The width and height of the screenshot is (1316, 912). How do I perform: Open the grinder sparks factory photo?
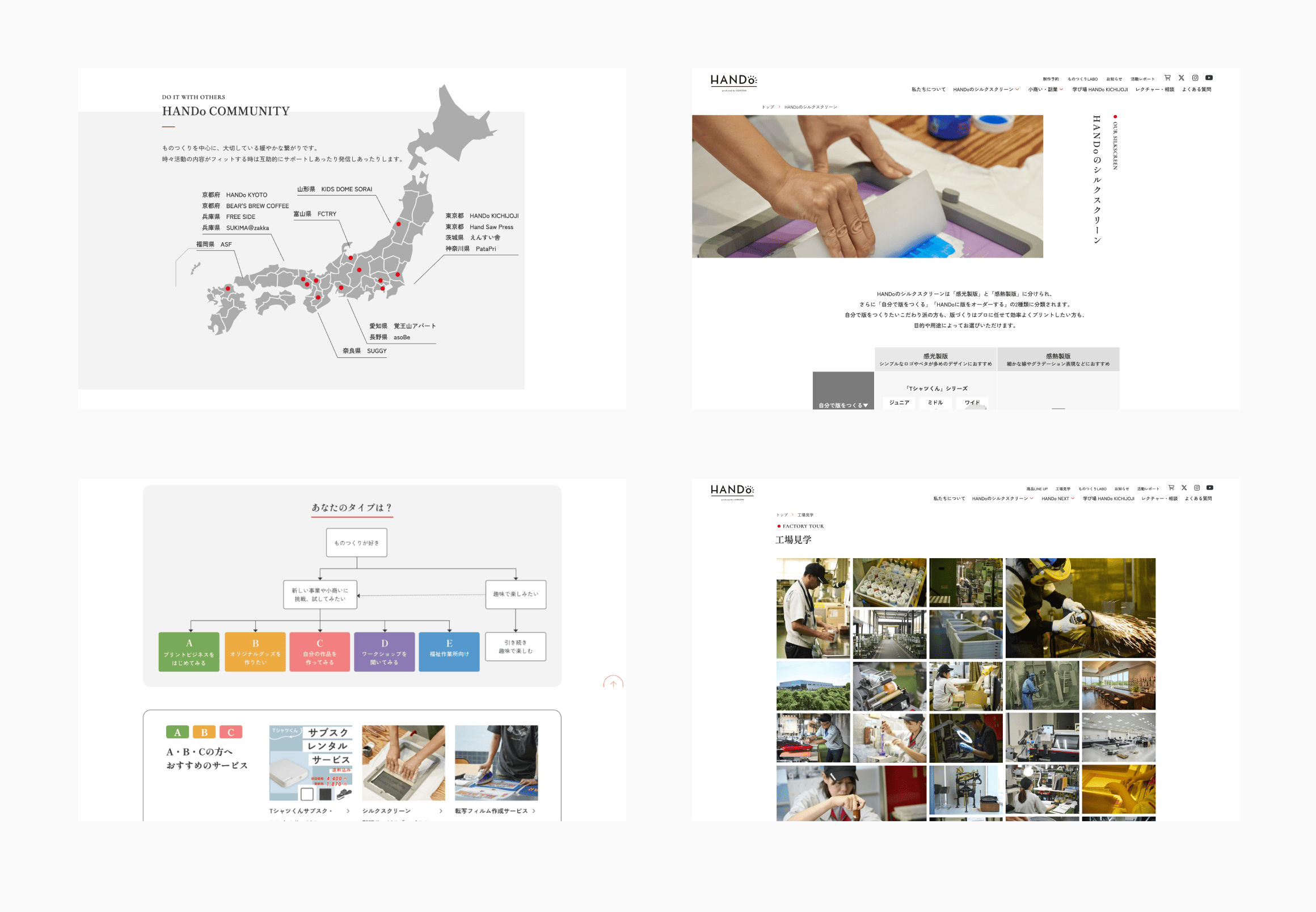tap(1080, 607)
